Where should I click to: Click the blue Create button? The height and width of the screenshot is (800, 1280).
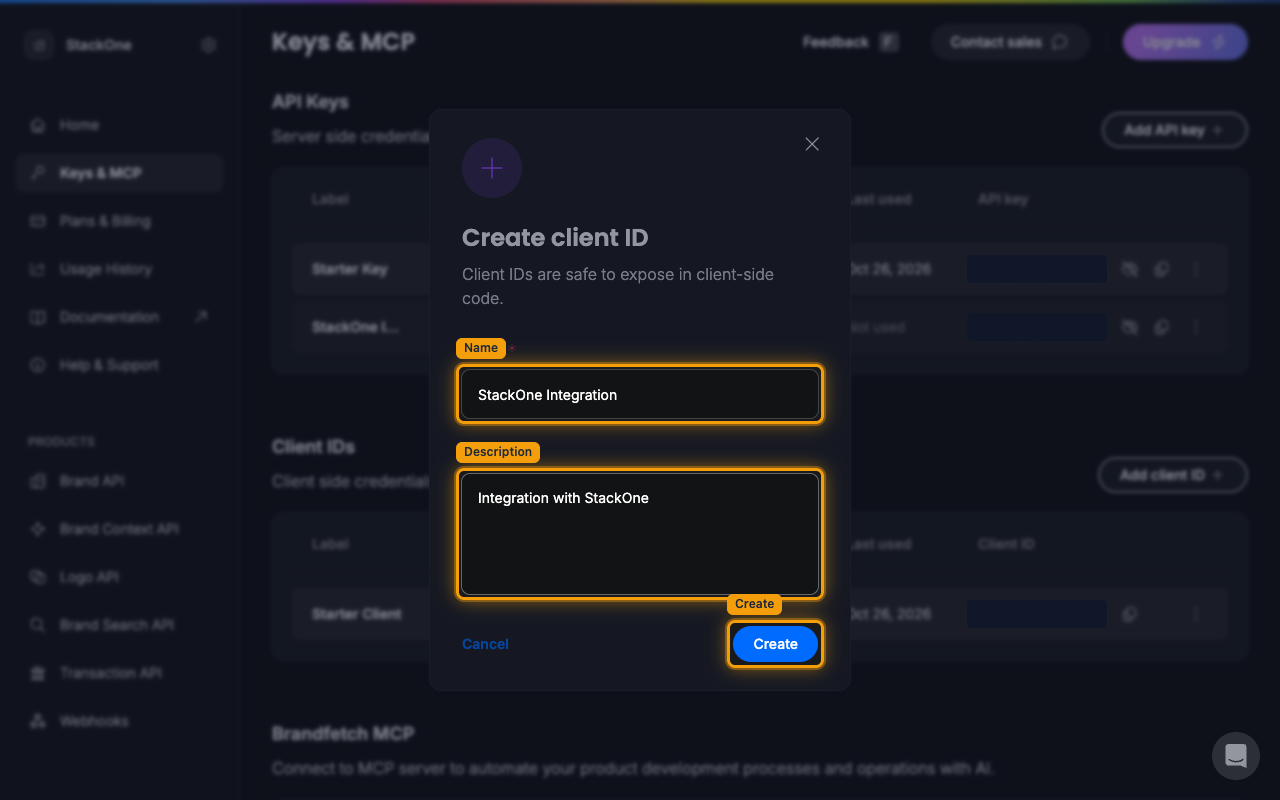(775, 644)
